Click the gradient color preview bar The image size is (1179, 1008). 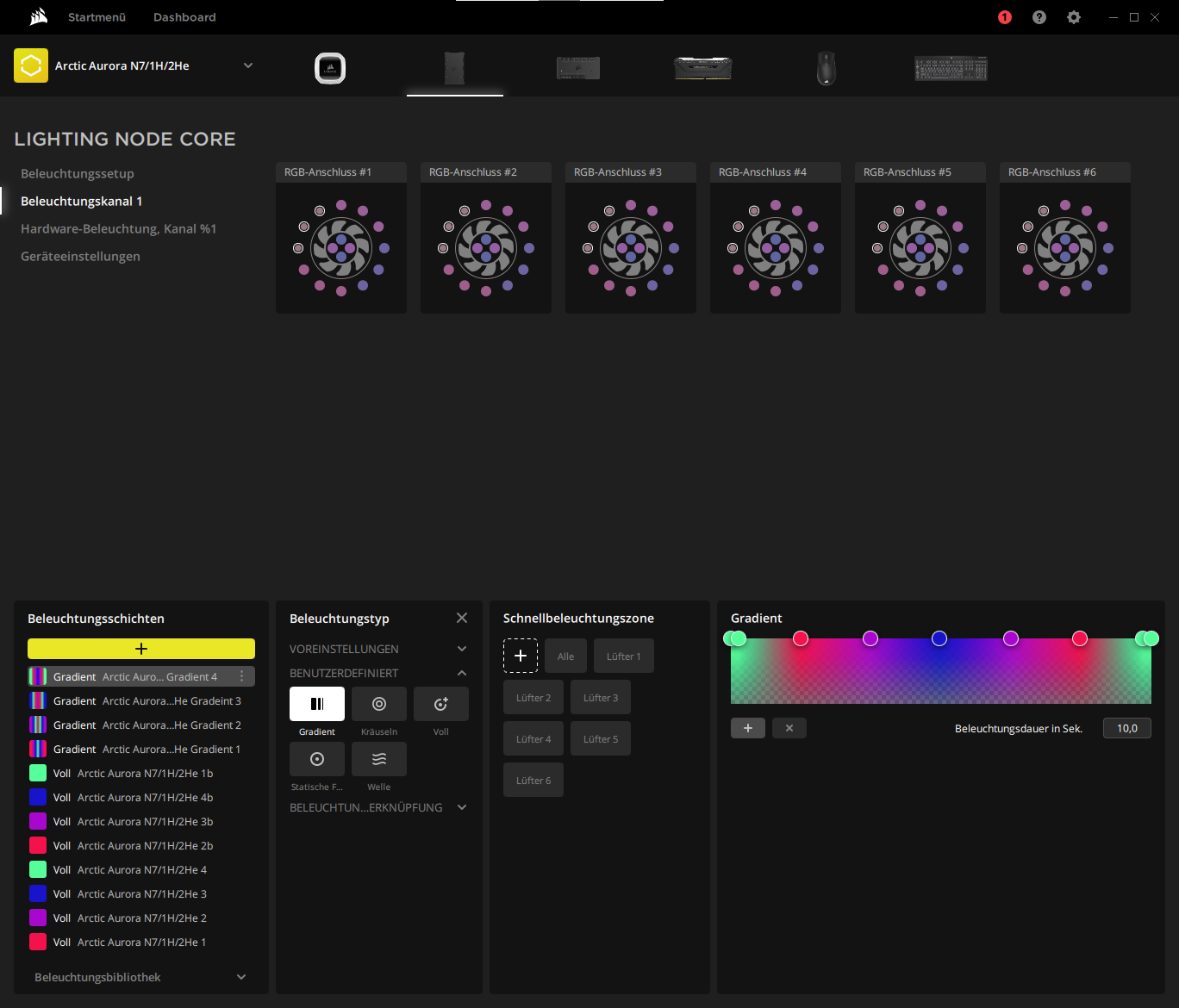point(941,671)
